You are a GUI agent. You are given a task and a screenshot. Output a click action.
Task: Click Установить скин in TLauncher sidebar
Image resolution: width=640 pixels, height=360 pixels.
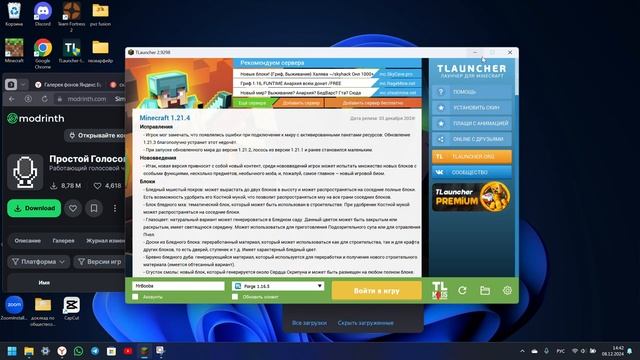click(472, 108)
